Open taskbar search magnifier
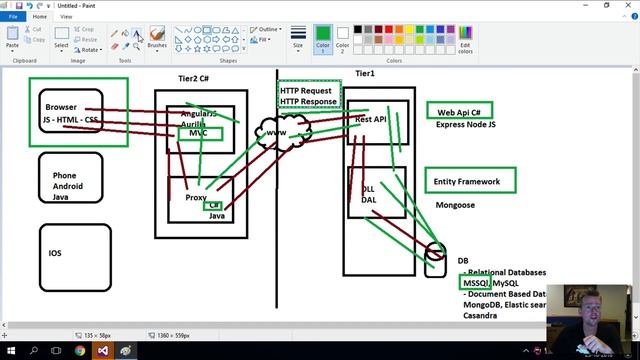 click(x=34, y=351)
